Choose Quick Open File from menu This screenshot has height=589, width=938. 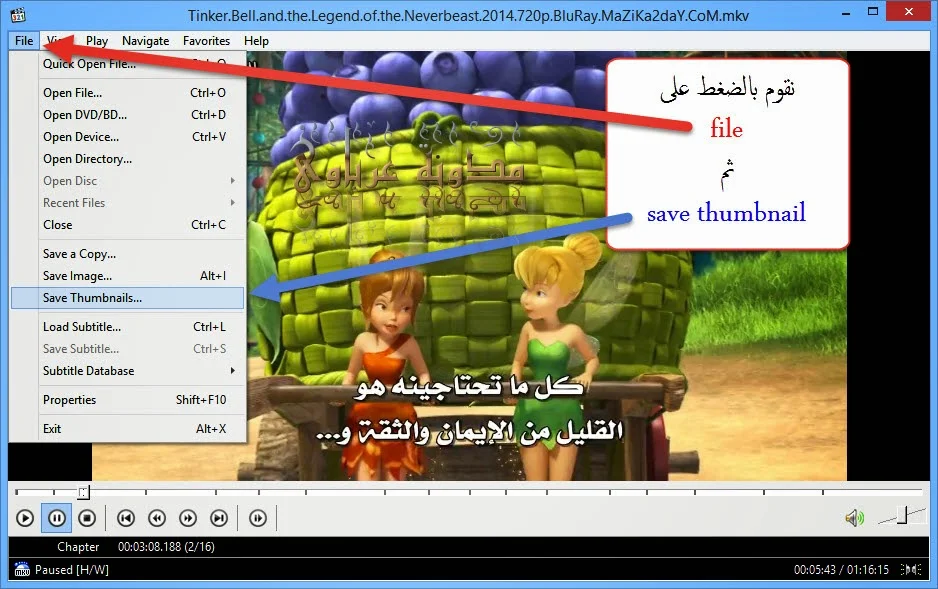click(127, 63)
